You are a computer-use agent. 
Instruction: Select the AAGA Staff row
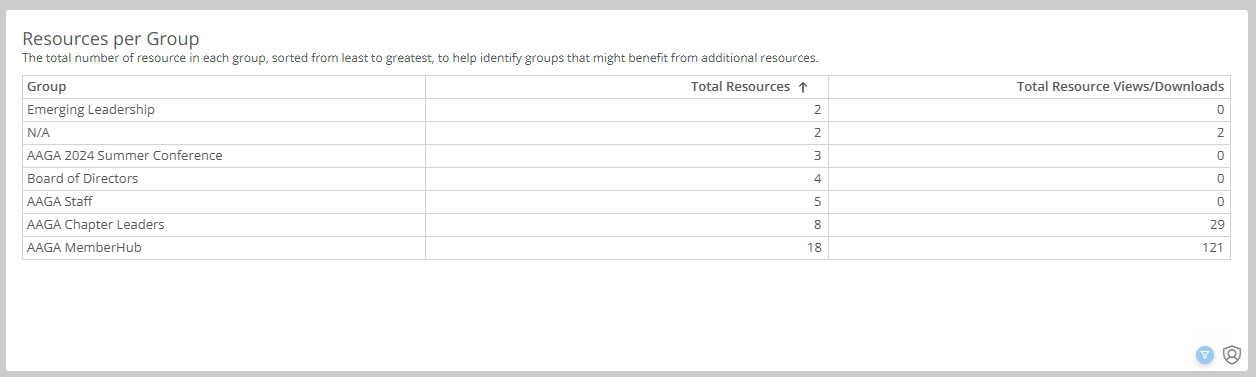[x=627, y=202]
